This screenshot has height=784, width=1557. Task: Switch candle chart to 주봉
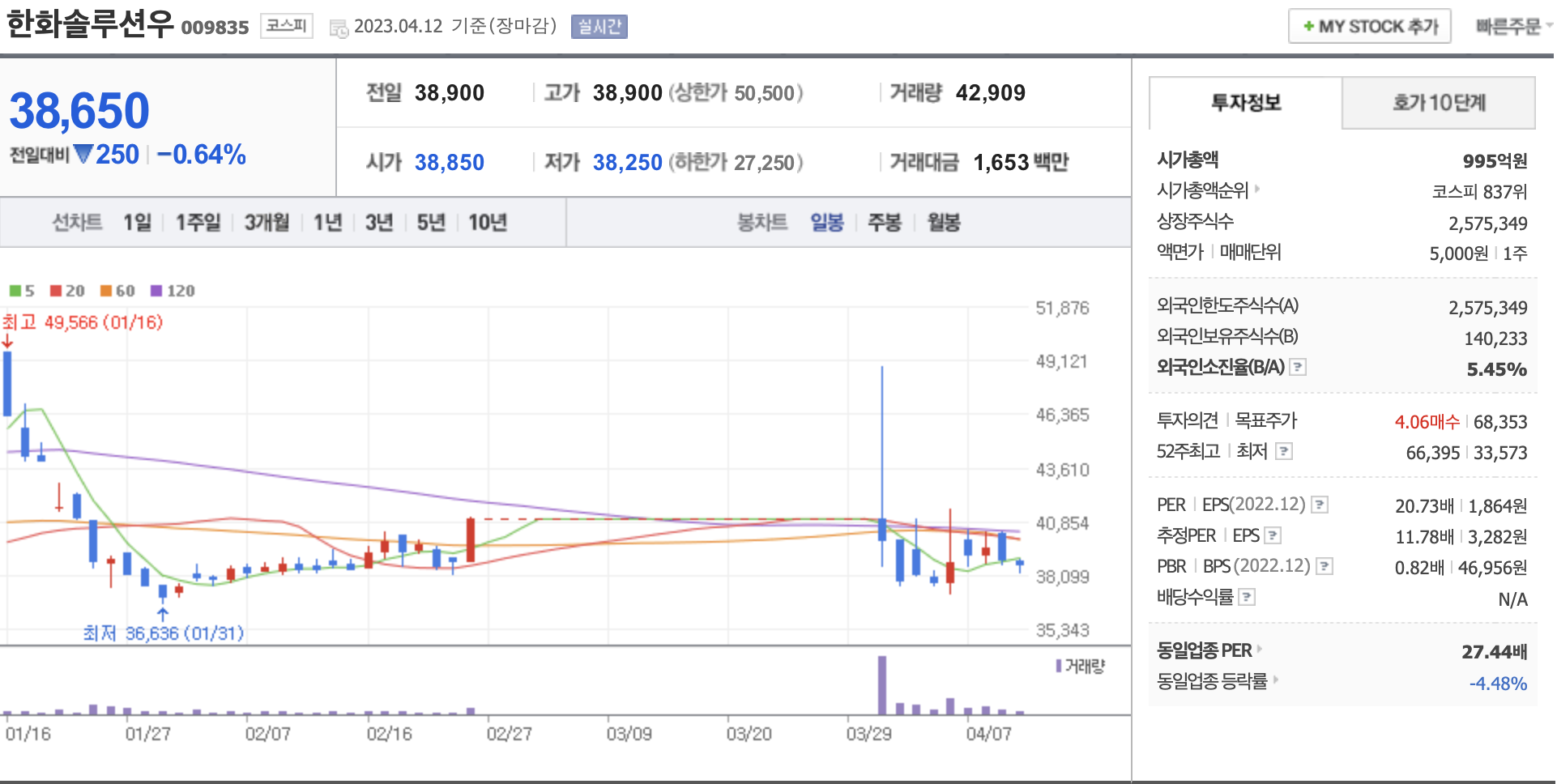click(x=885, y=222)
